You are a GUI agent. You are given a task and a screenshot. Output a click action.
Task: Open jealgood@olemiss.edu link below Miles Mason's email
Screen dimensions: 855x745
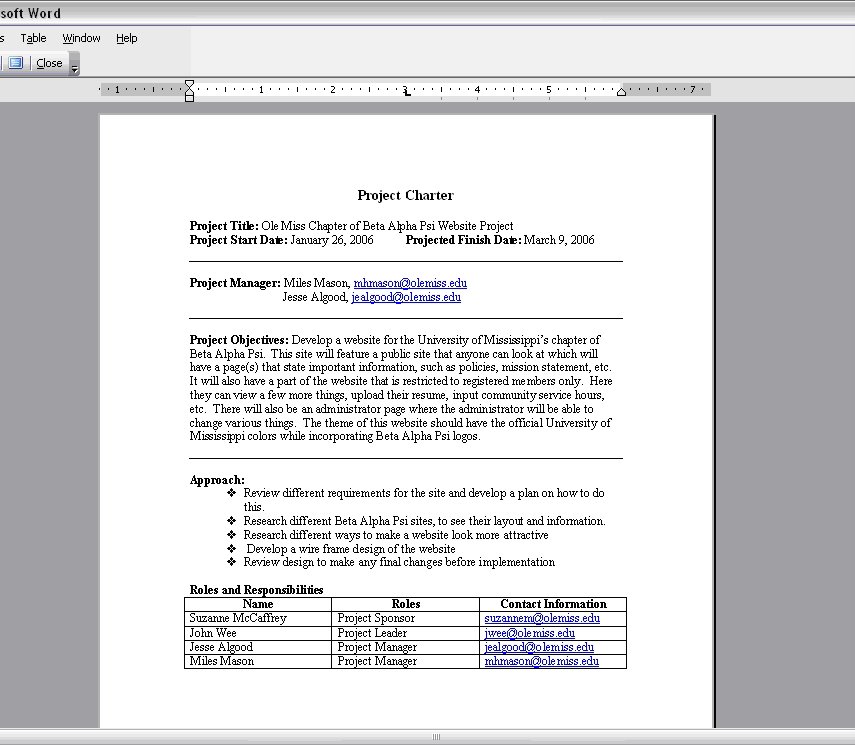pyautogui.click(x=406, y=298)
